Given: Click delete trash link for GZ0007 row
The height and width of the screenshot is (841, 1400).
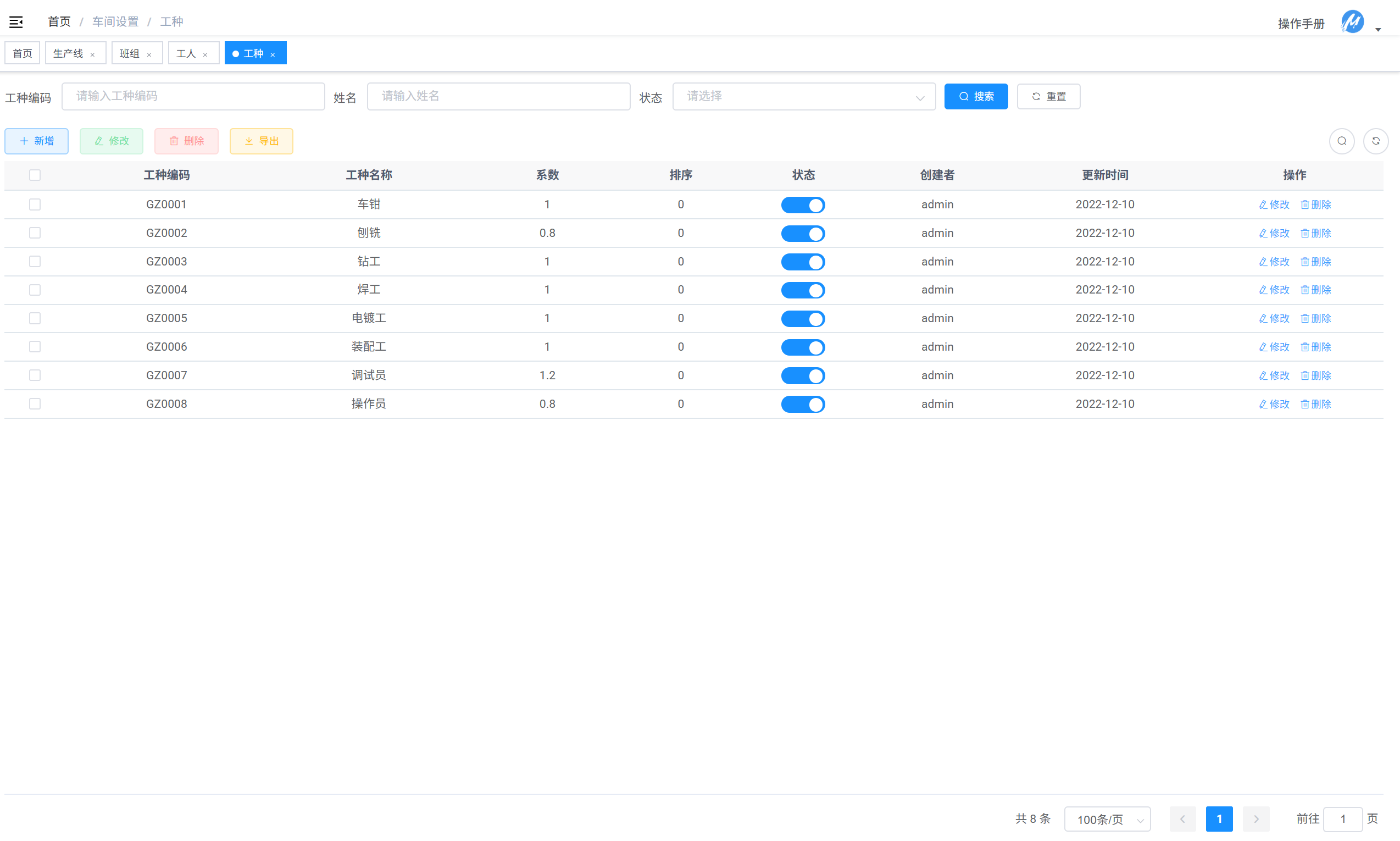Looking at the screenshot, I should tap(1315, 375).
